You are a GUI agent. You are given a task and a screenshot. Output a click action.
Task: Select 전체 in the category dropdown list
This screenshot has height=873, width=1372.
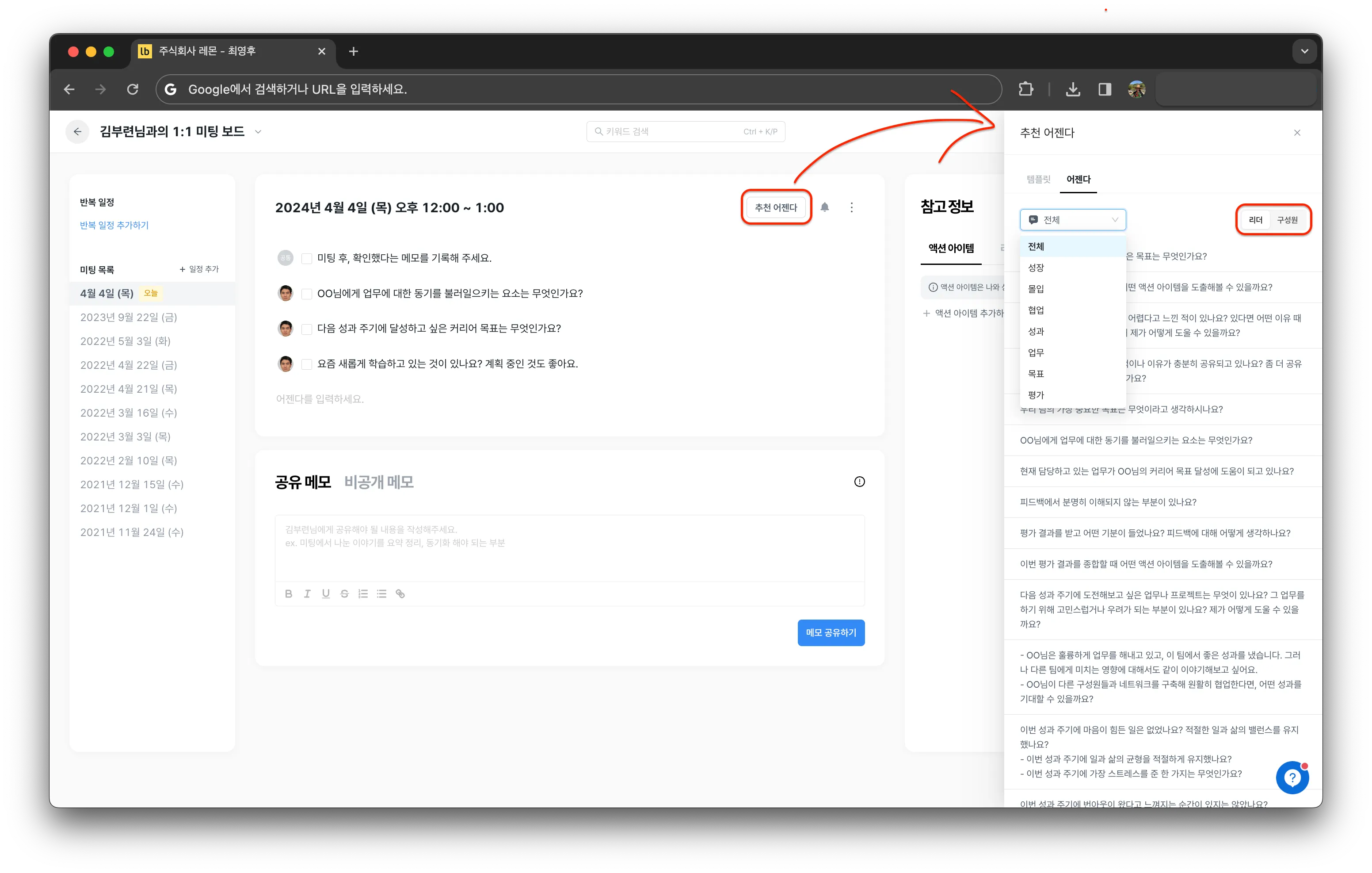tap(1073, 246)
